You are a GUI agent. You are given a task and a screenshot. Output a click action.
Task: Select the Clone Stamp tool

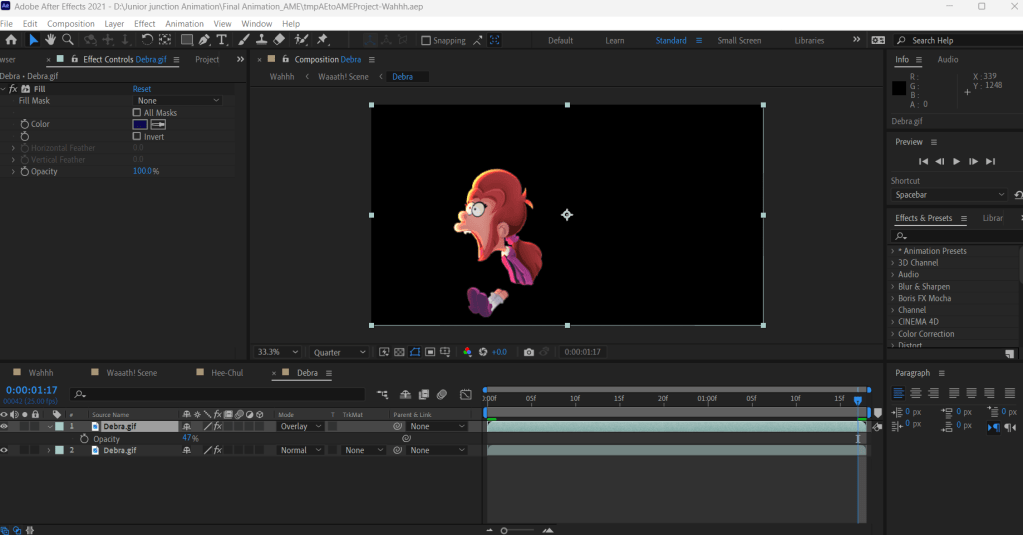(x=261, y=40)
